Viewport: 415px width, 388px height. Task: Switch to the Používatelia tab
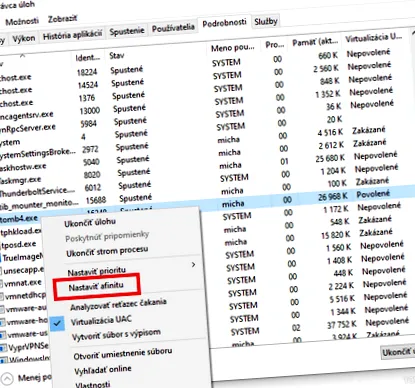173,28
